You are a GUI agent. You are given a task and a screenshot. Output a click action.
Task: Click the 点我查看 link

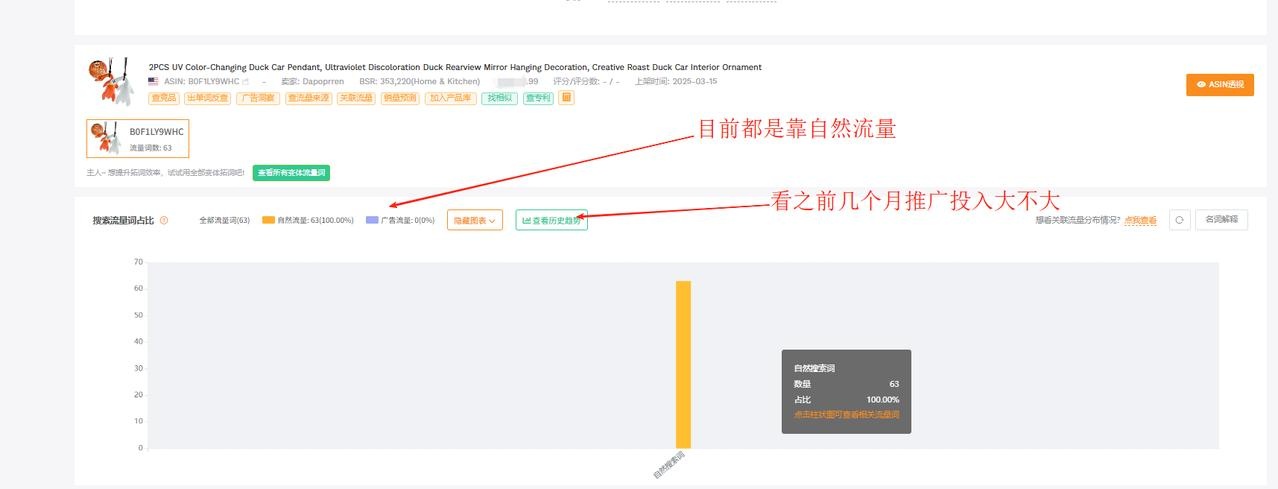[1140, 220]
